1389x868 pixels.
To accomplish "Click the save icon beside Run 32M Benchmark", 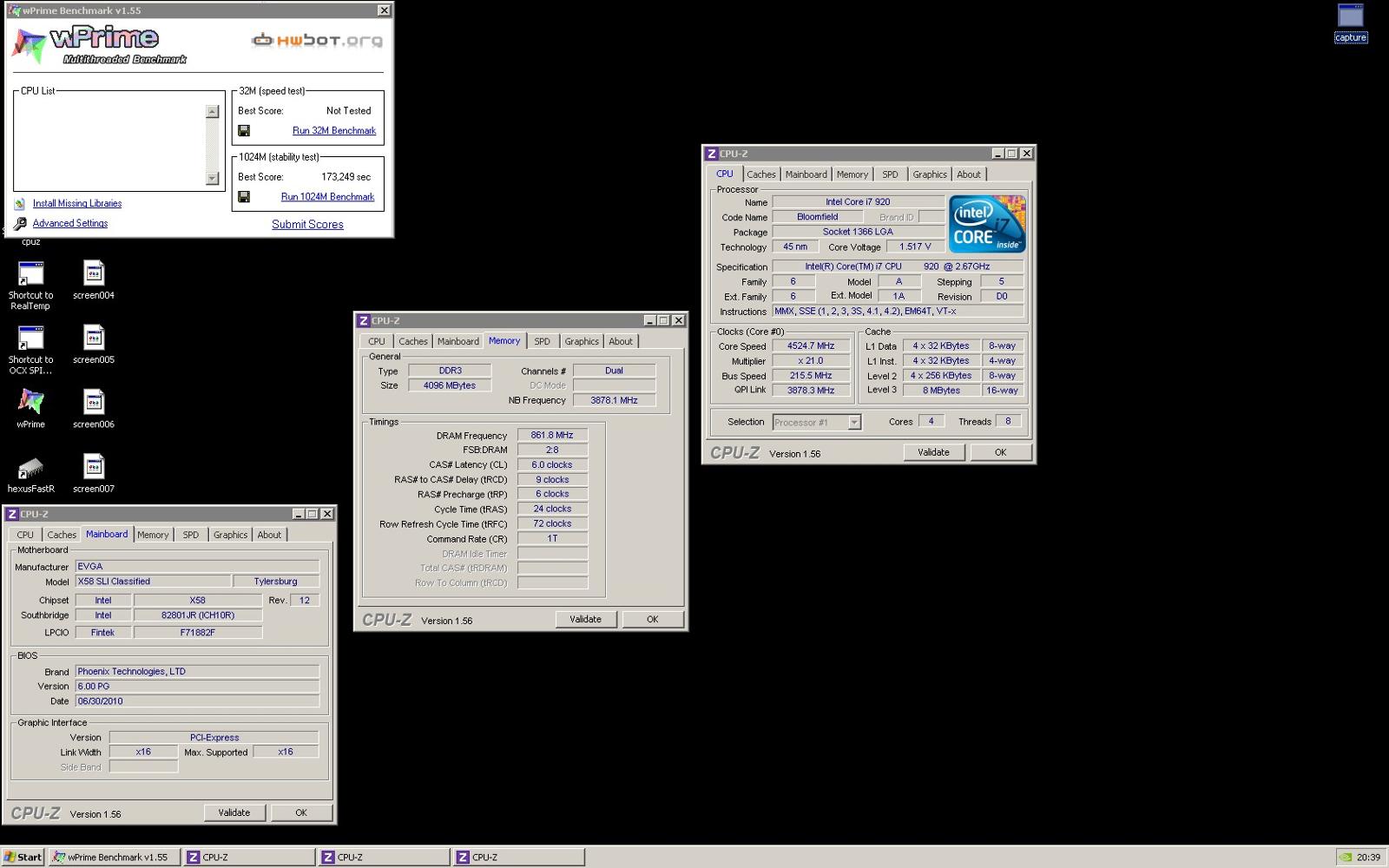I will click(x=244, y=131).
